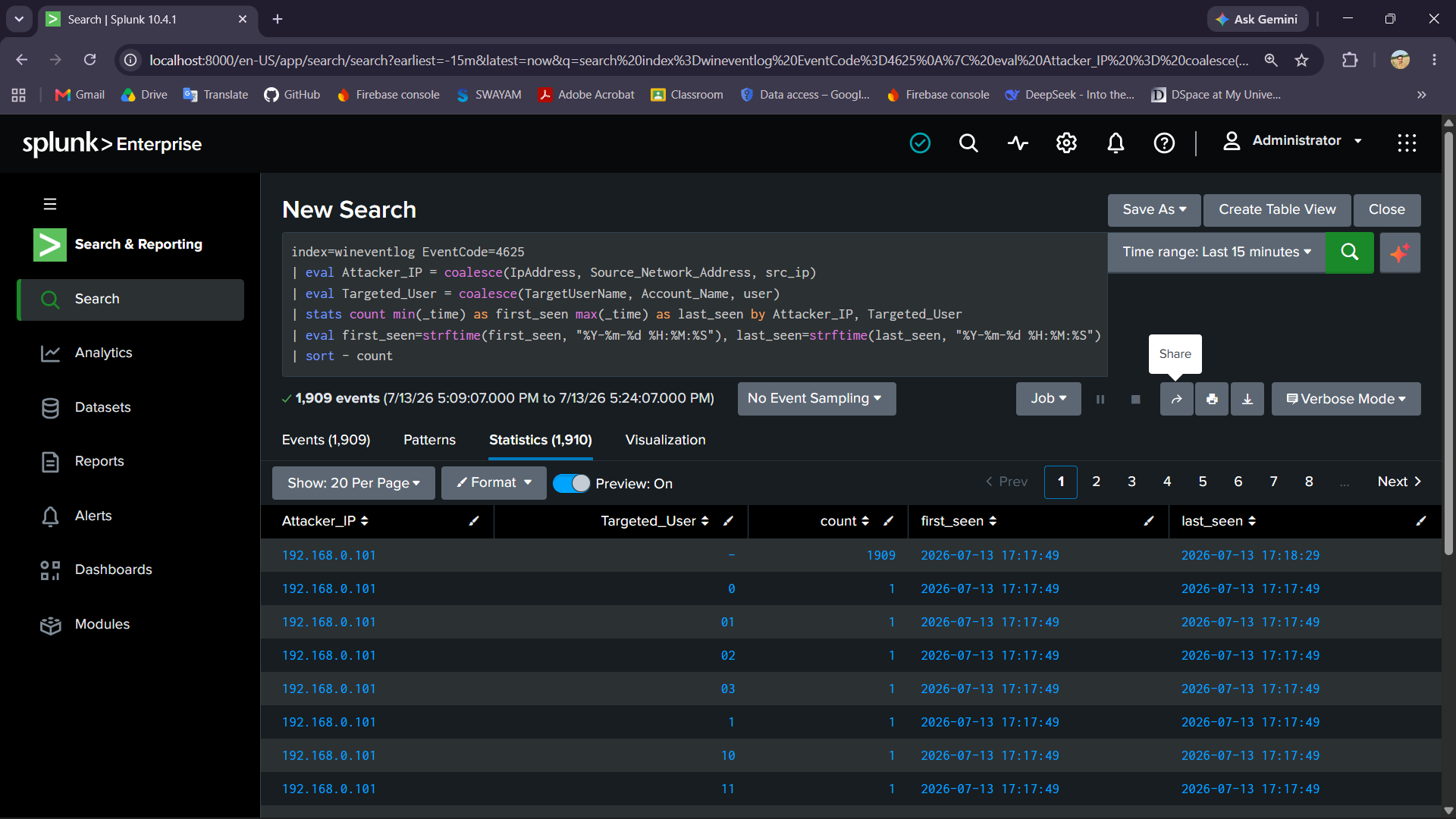Open the apps grid icon
This screenshot has height=819, width=1456.
click(x=1407, y=143)
